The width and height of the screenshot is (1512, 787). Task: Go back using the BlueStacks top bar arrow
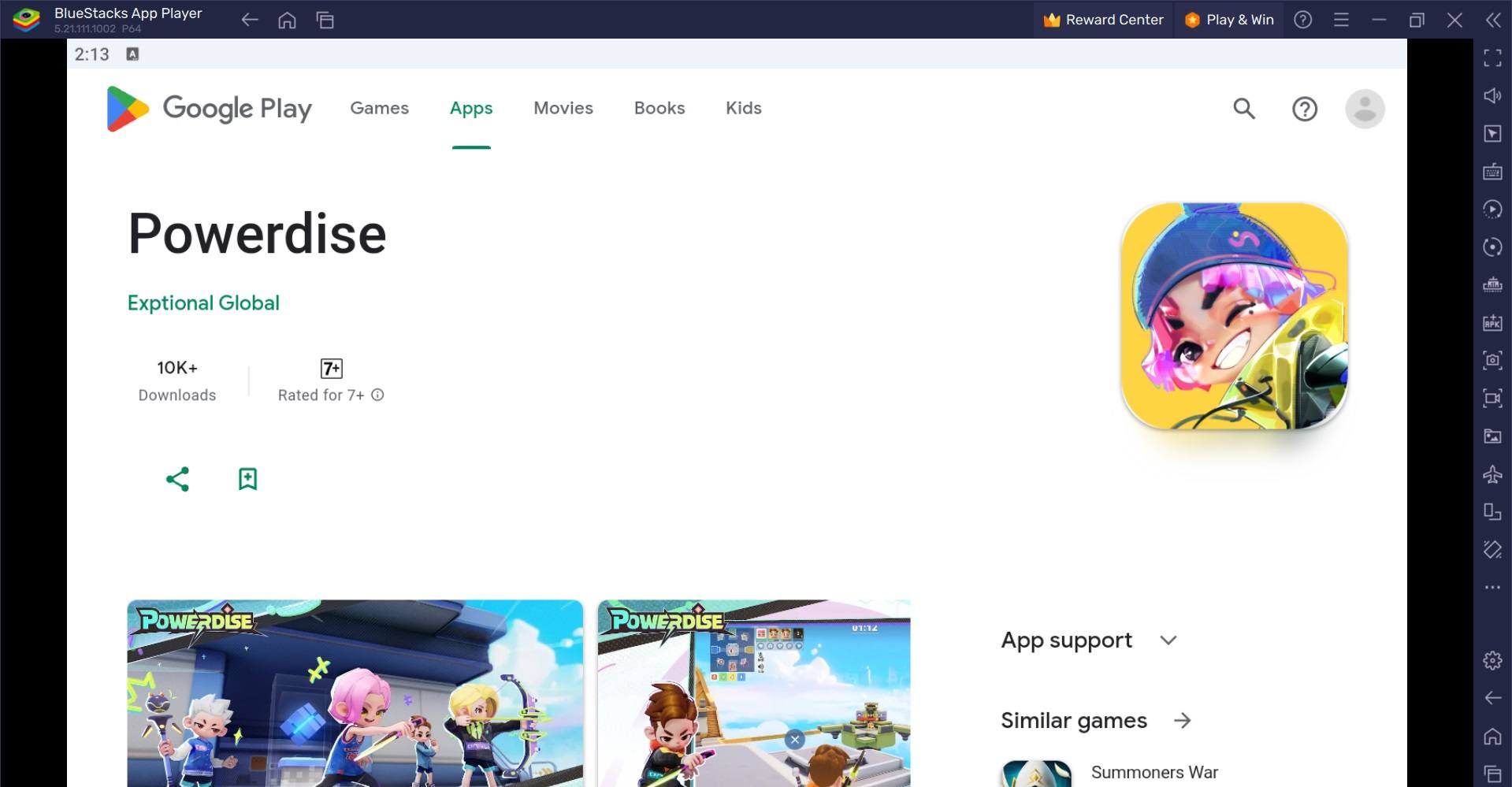coord(250,20)
